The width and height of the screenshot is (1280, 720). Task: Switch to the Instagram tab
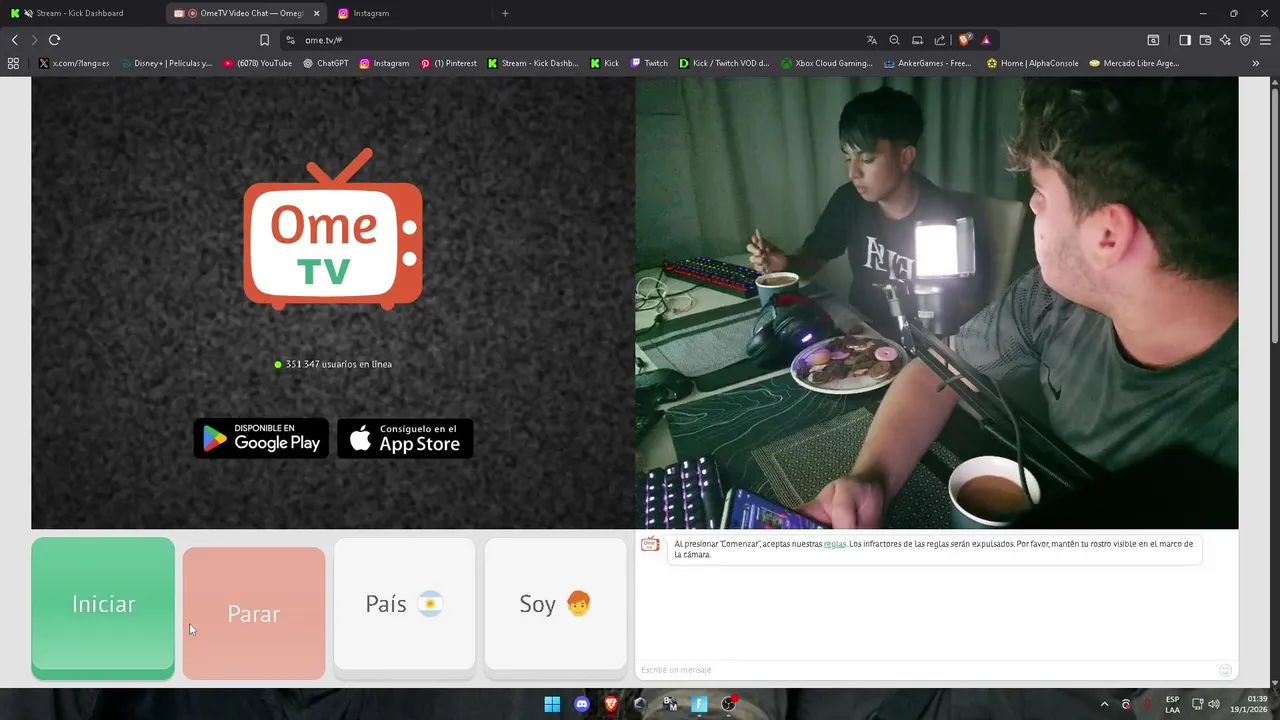(410, 13)
